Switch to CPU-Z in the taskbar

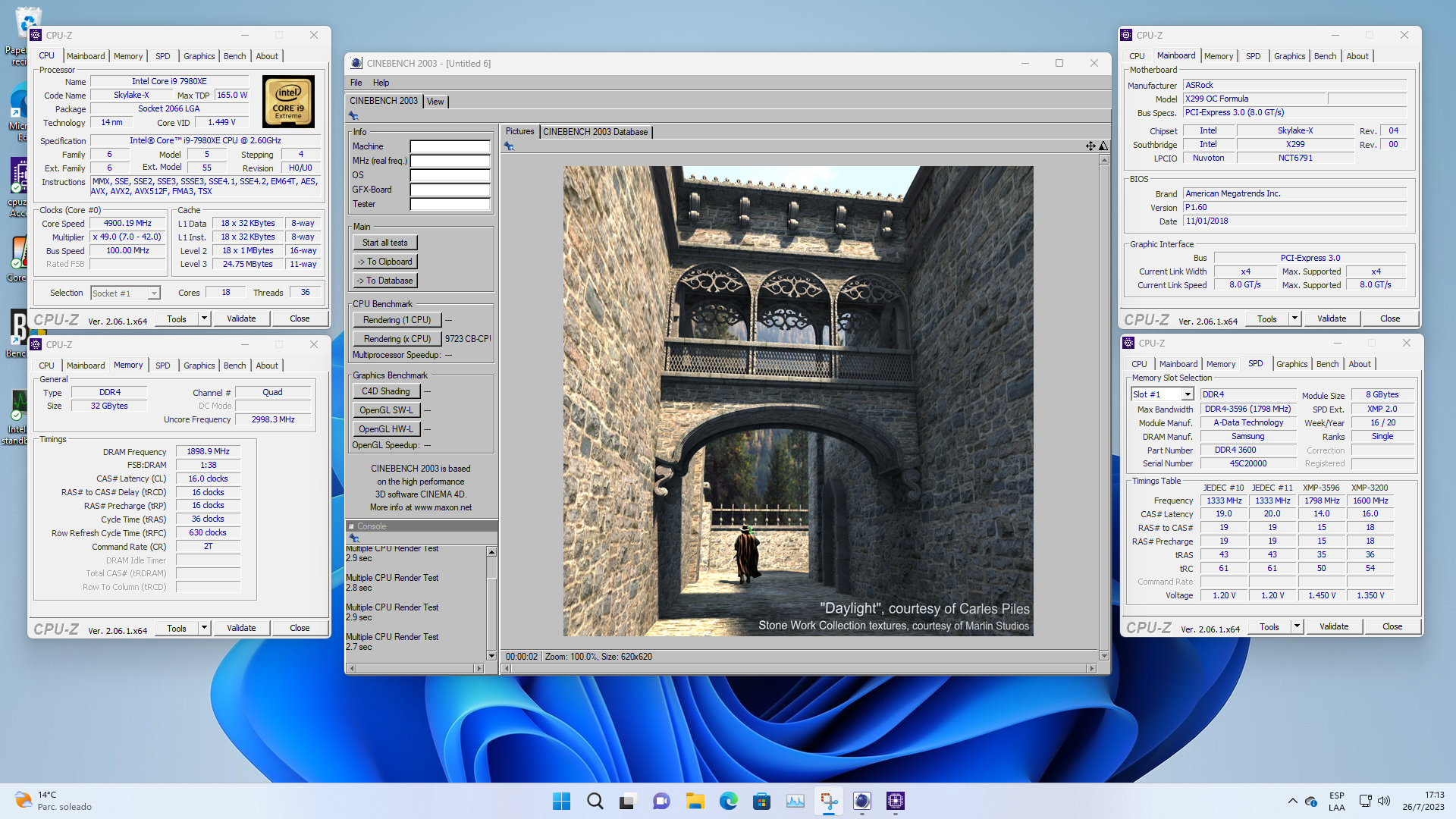coord(895,801)
